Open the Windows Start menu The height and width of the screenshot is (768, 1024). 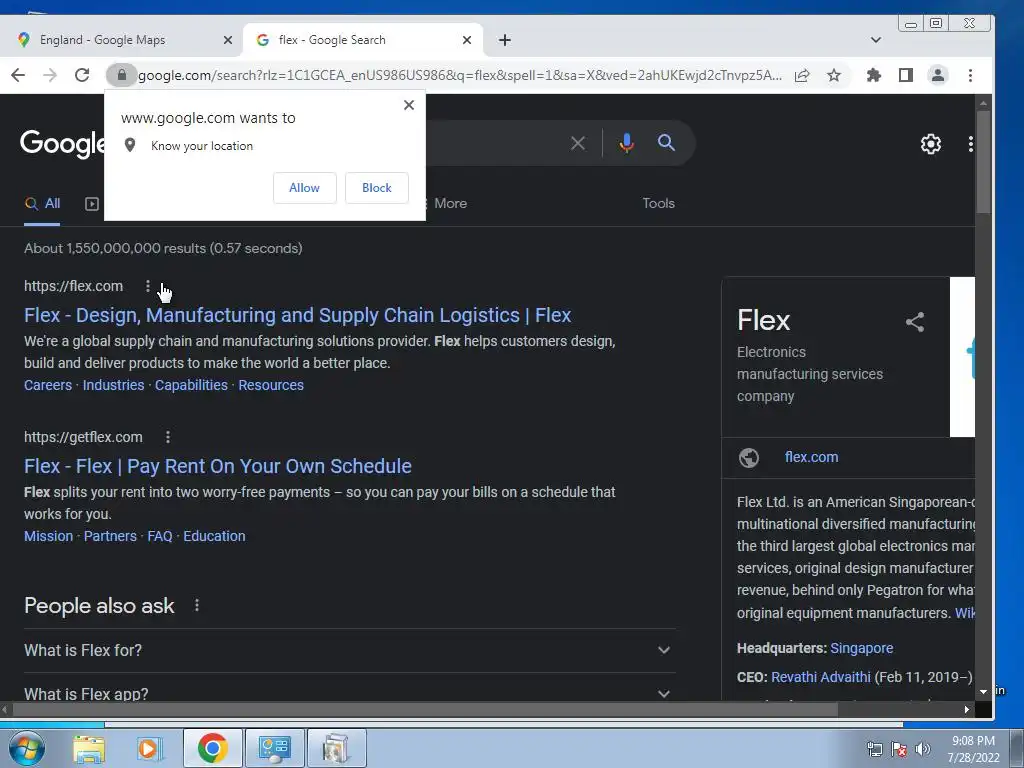coord(27,748)
